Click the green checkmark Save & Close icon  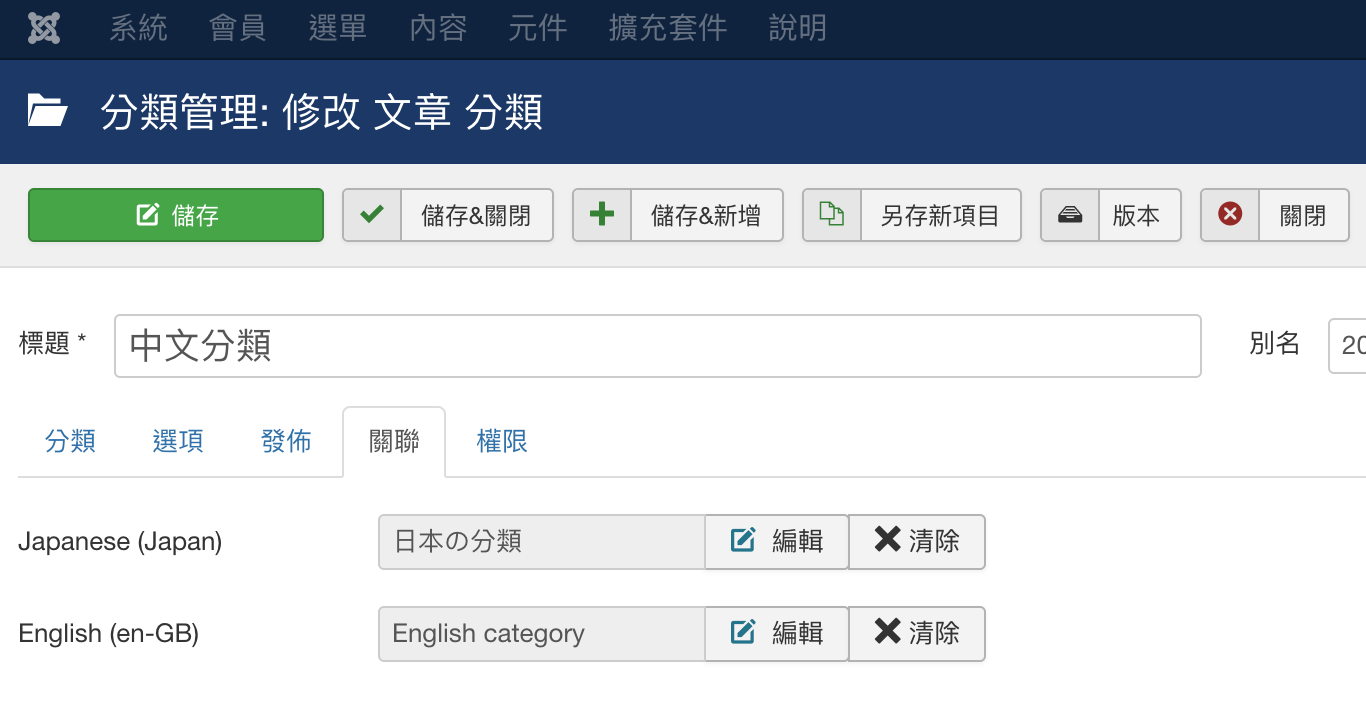click(x=372, y=215)
